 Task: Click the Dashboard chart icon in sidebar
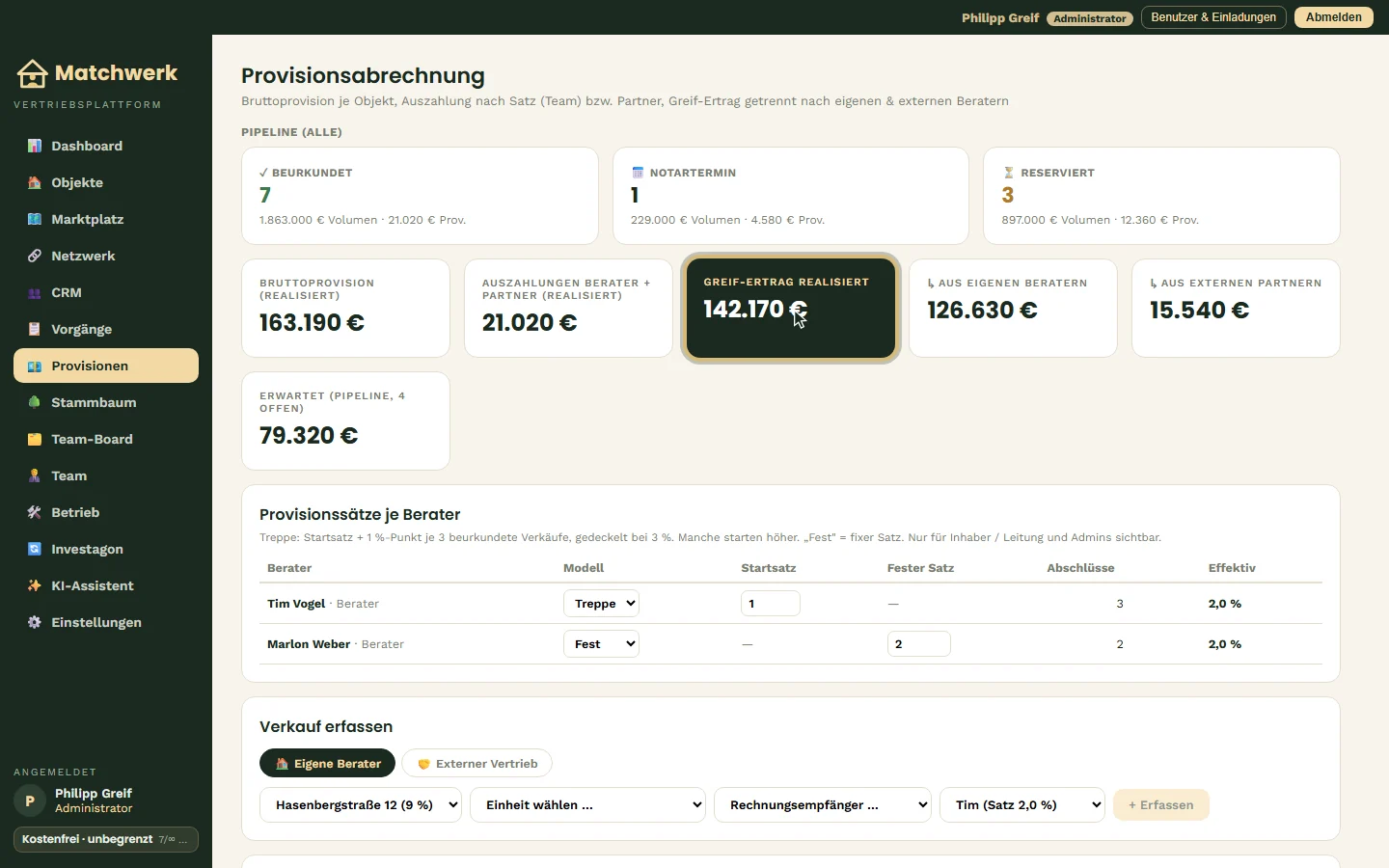tap(35, 146)
